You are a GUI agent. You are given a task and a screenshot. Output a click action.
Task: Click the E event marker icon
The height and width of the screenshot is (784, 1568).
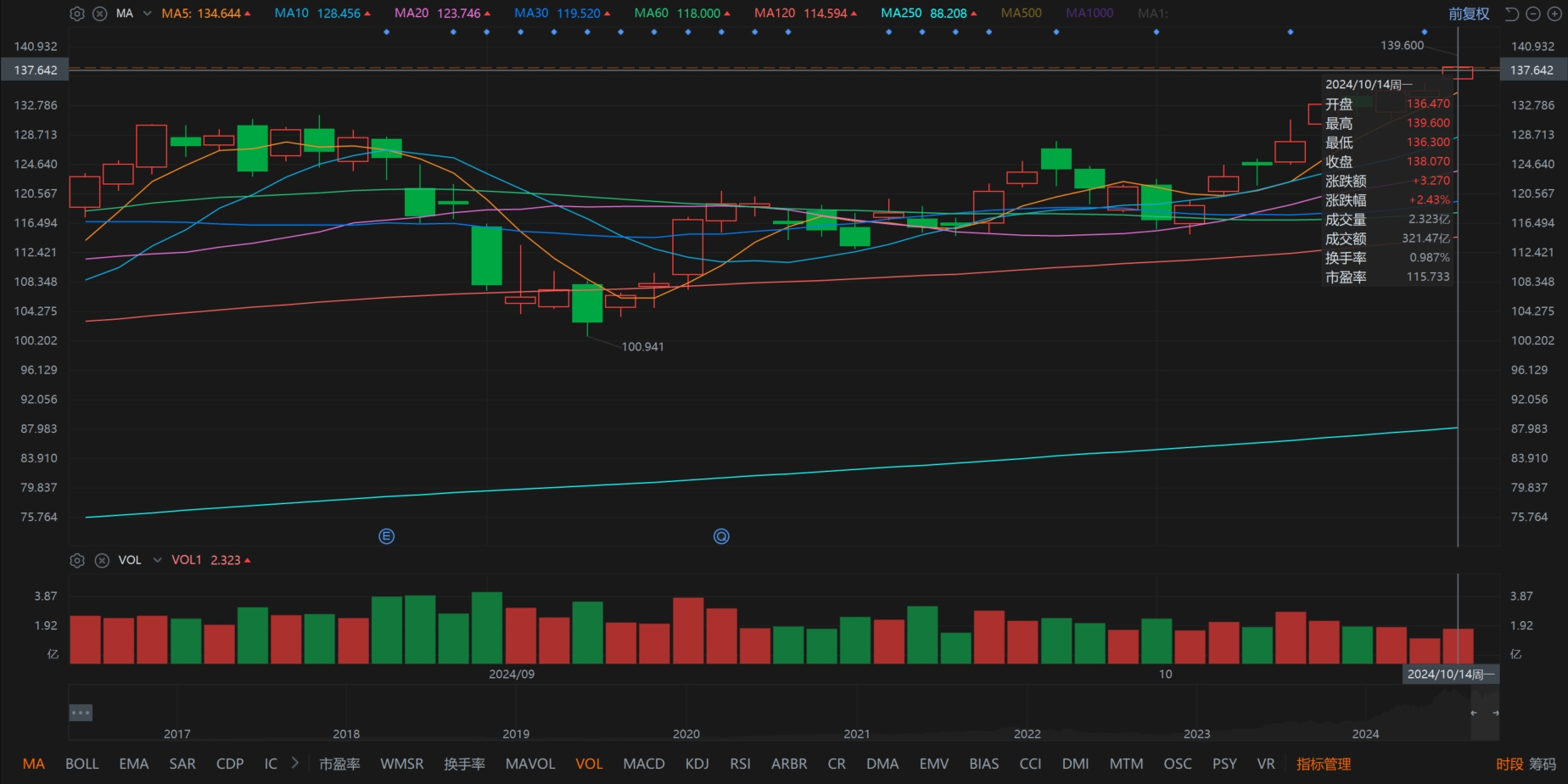pyautogui.click(x=386, y=536)
